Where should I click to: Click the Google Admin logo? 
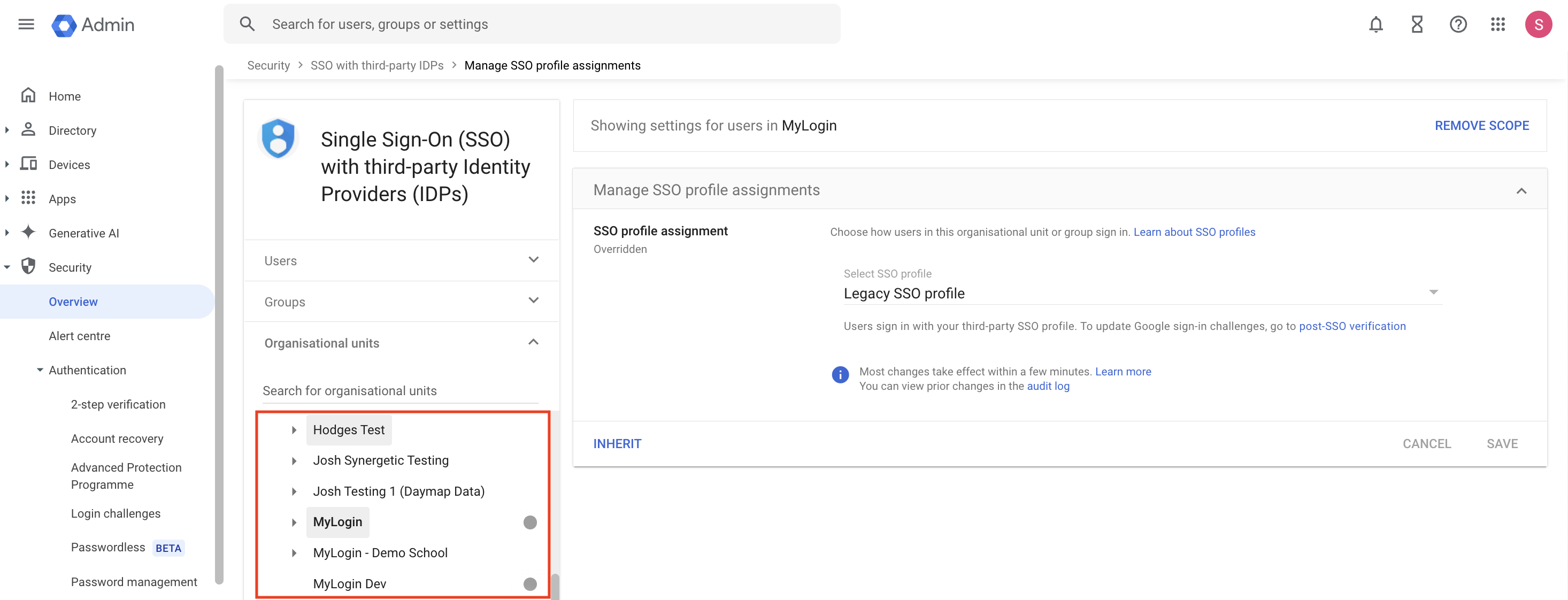click(x=93, y=25)
